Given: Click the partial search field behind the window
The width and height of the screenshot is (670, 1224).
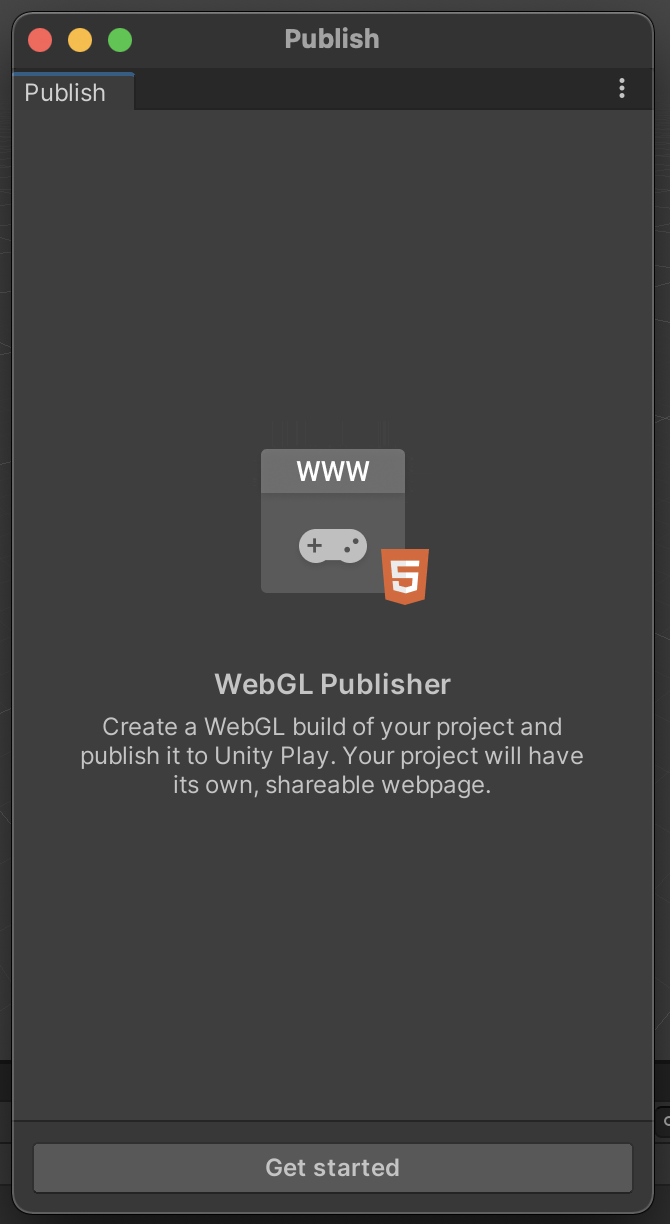Looking at the screenshot, I should click(663, 1122).
